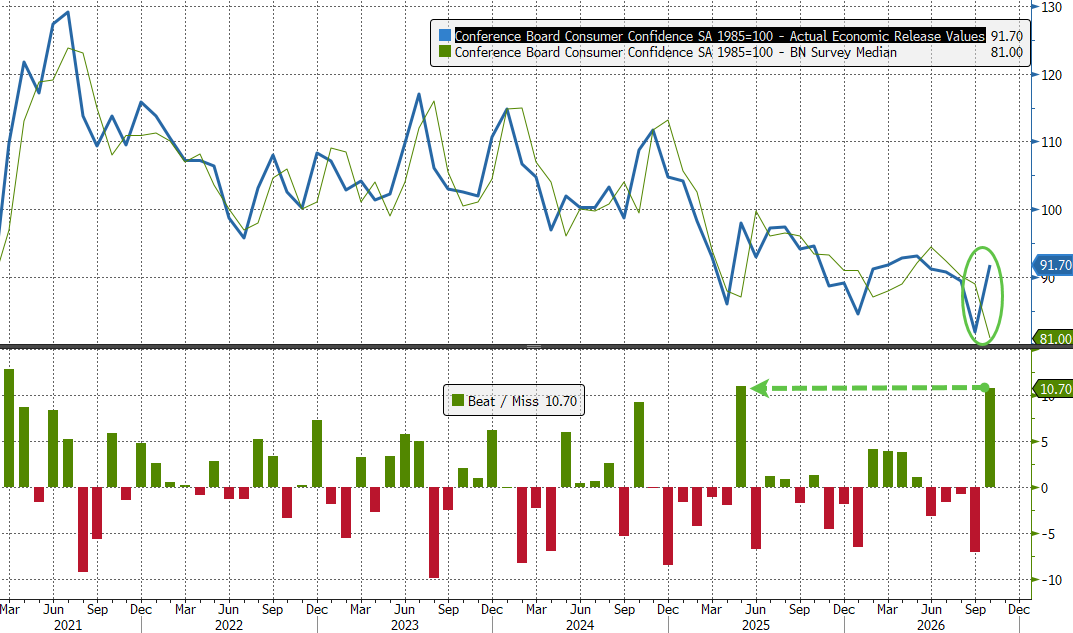Click the blue Actual Economic Release Values swatch
Screen dimensions: 1073x633
pyautogui.click(x=445, y=36)
